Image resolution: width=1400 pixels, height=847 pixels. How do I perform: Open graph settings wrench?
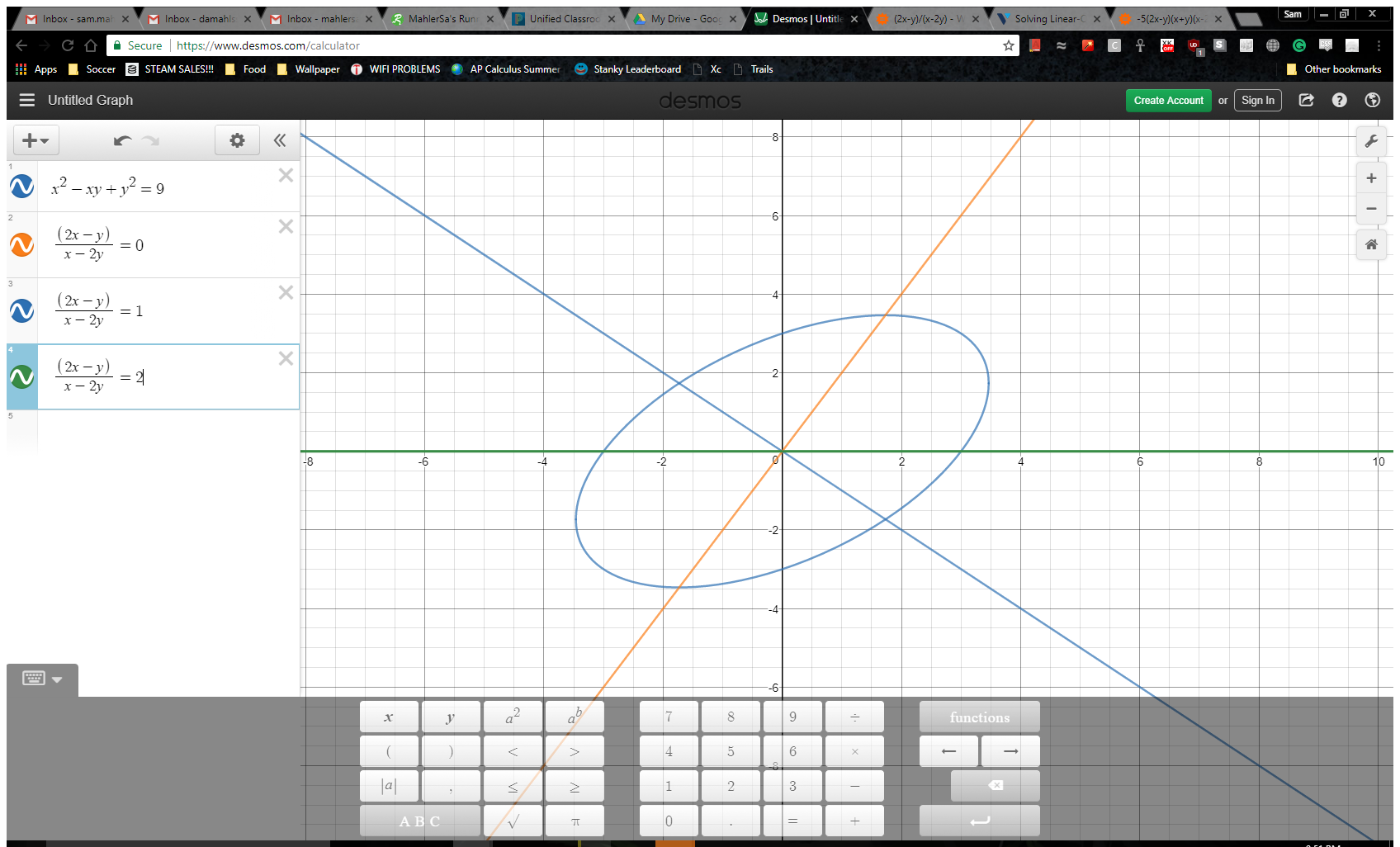coord(1371,141)
